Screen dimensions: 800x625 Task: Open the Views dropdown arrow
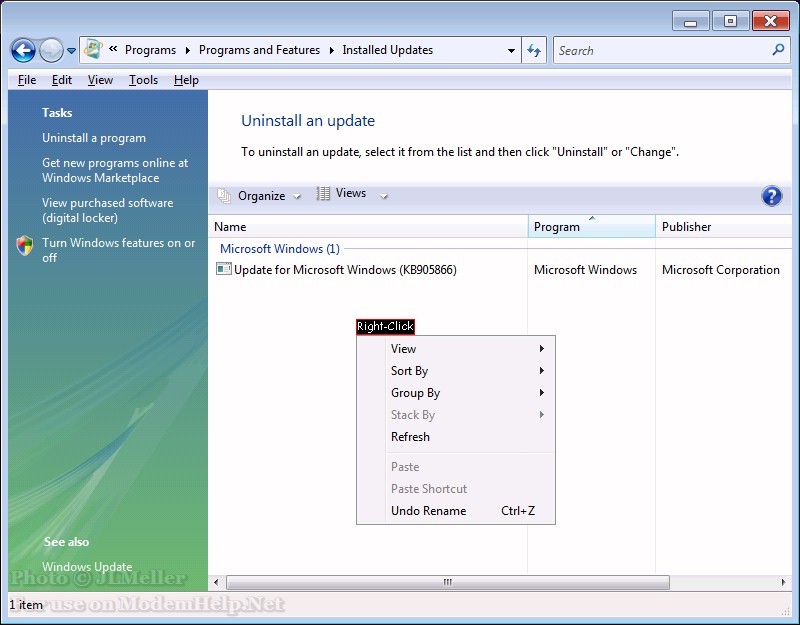[x=384, y=196]
